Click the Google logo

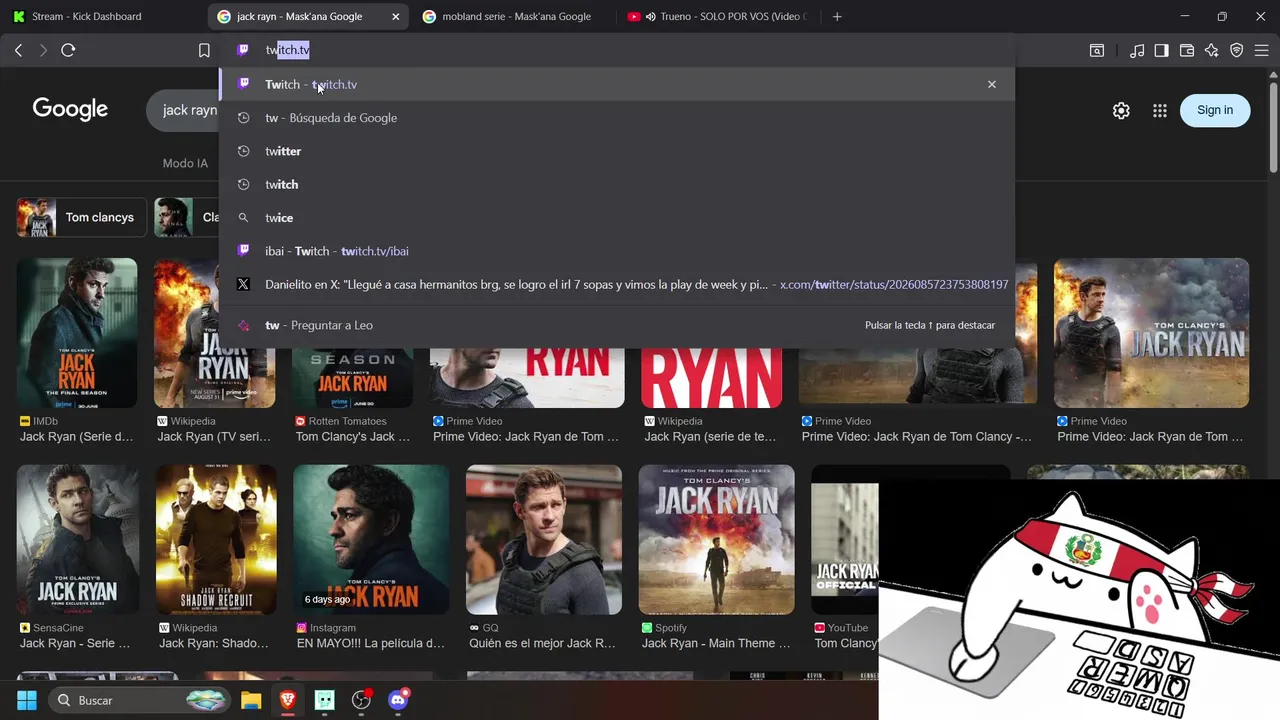(70, 109)
